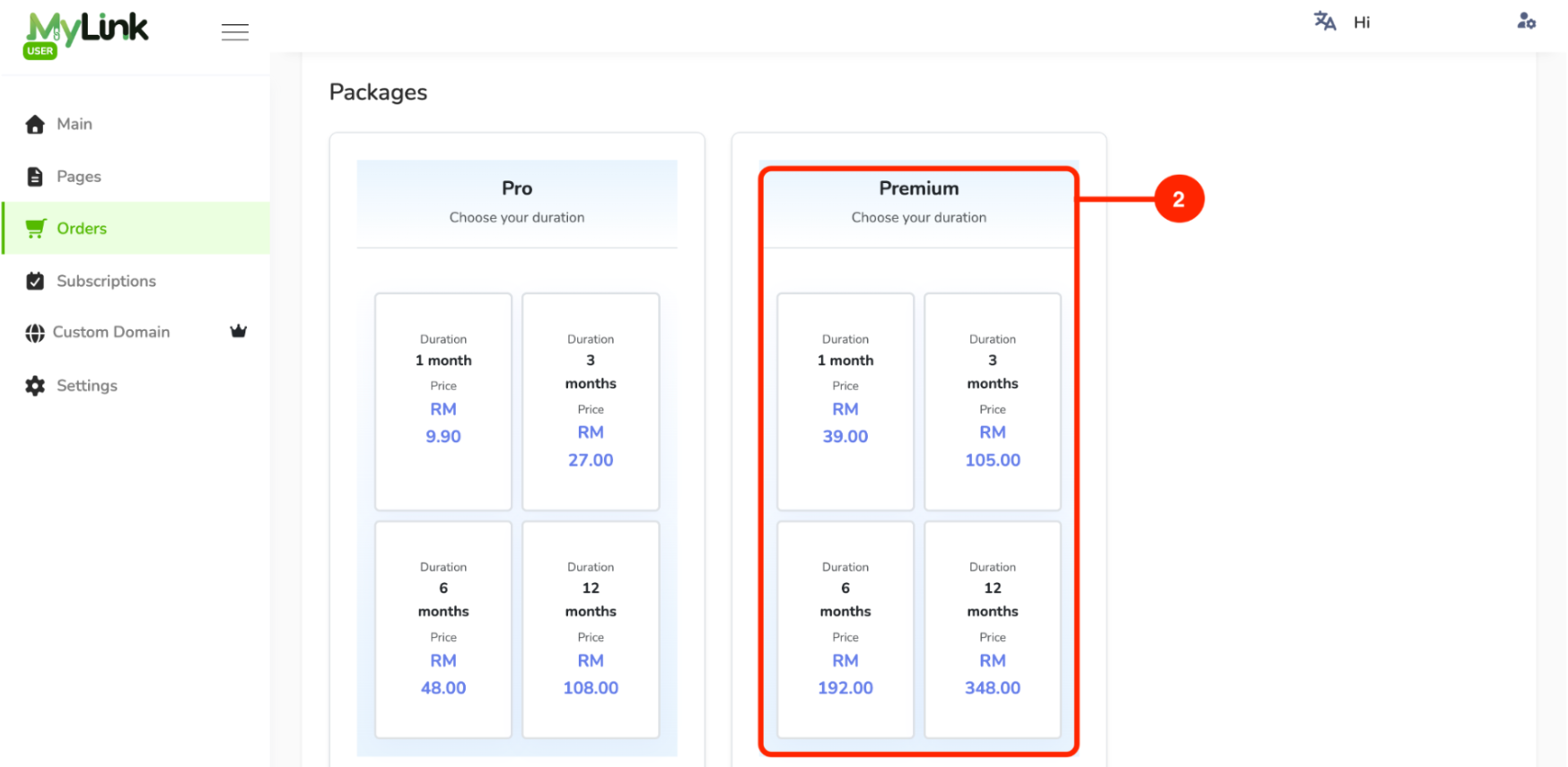Open the language translation icon
Image resolution: width=1568 pixels, height=767 pixels.
[x=1325, y=21]
